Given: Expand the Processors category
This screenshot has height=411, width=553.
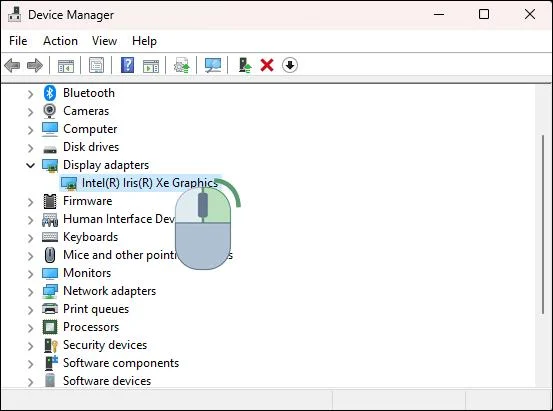Looking at the screenshot, I should (31, 328).
